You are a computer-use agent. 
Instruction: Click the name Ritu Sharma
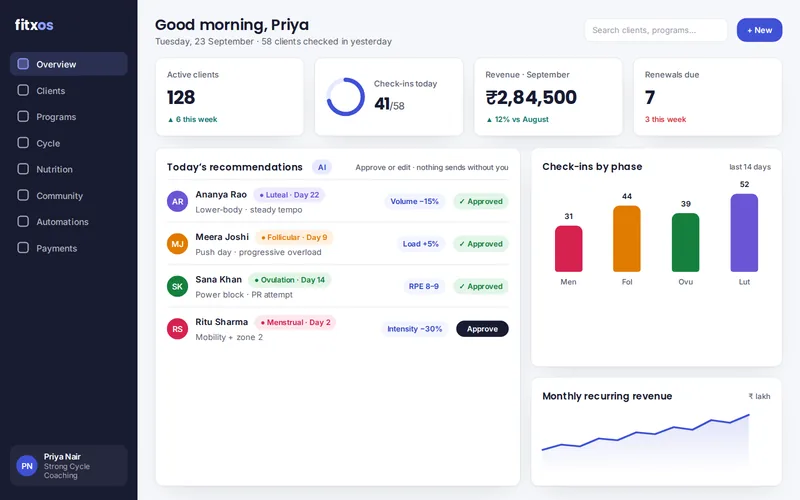point(221,322)
